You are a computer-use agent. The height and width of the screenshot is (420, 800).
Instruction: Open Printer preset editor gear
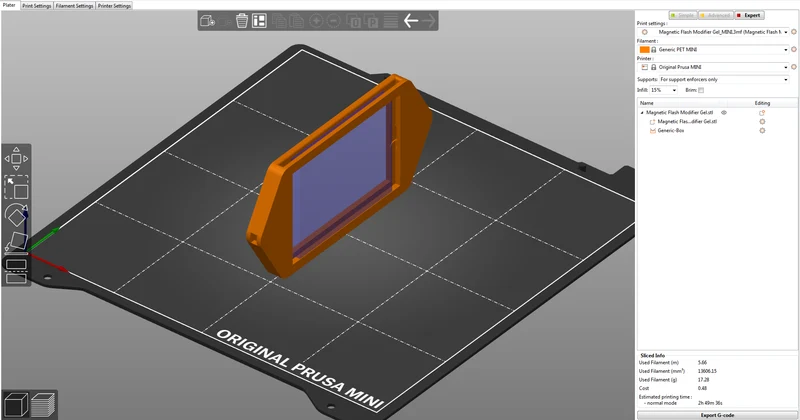click(794, 67)
